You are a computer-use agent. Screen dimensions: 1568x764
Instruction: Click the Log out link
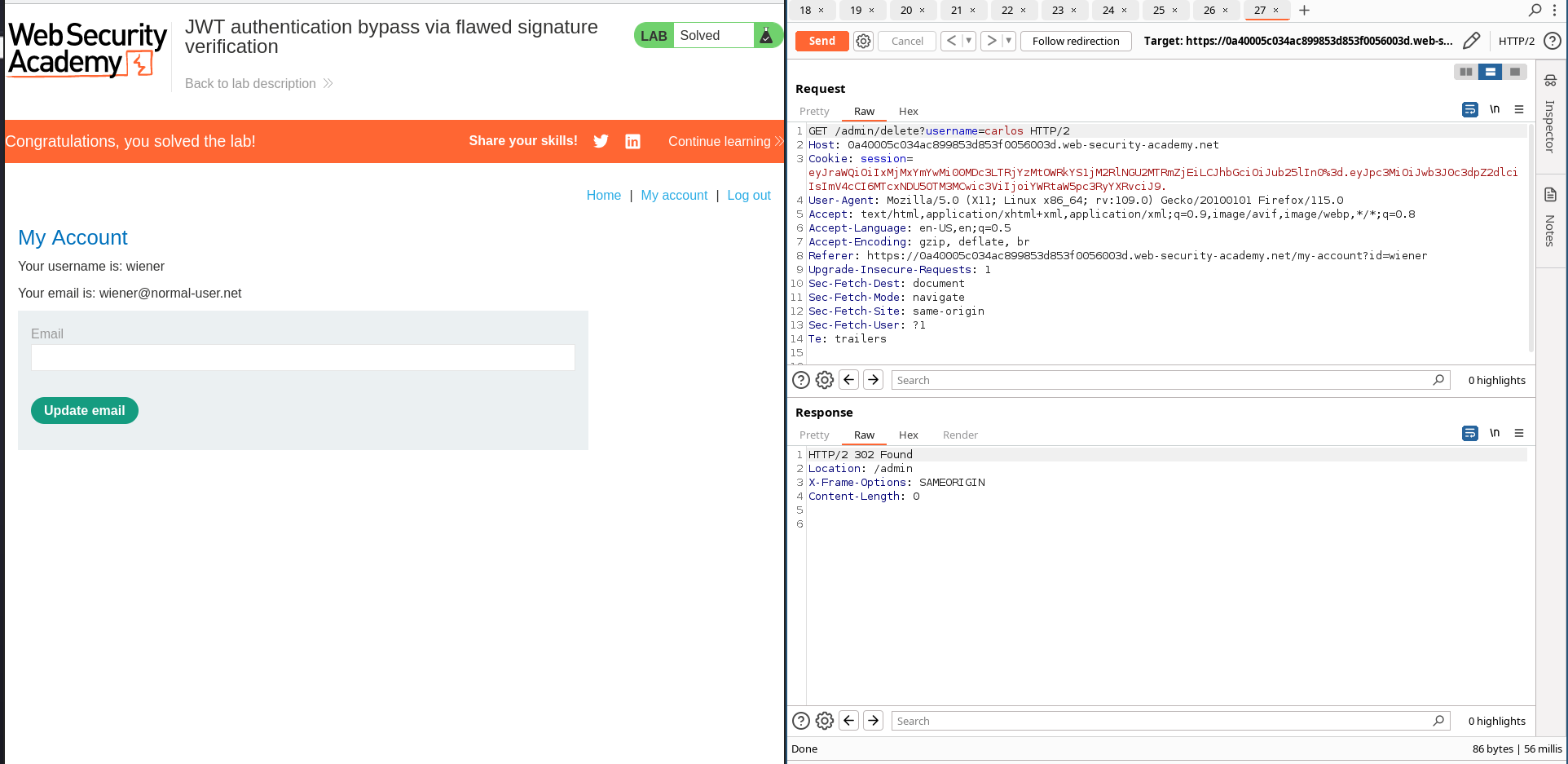click(749, 195)
